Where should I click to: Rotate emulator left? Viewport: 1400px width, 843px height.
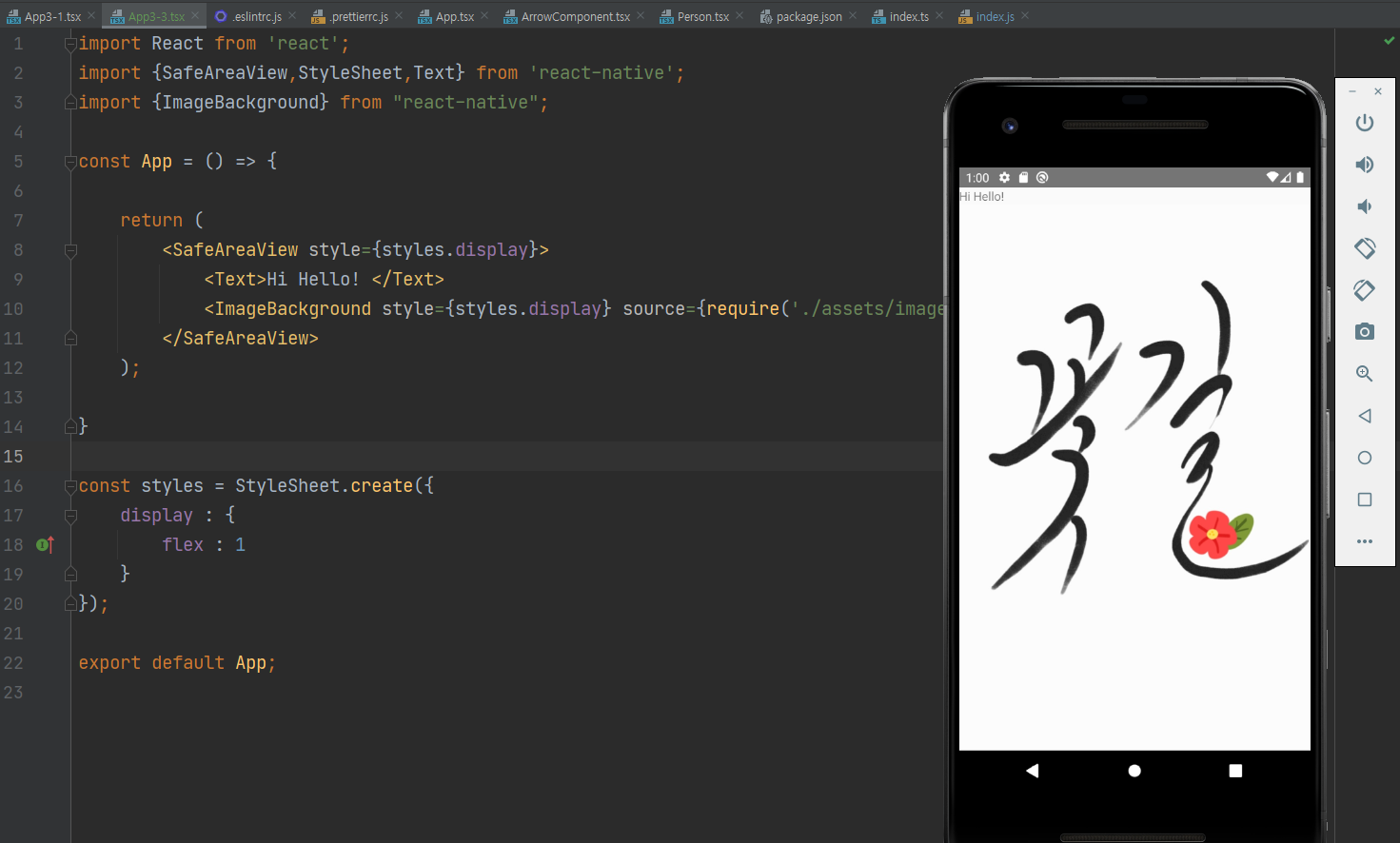1365,248
